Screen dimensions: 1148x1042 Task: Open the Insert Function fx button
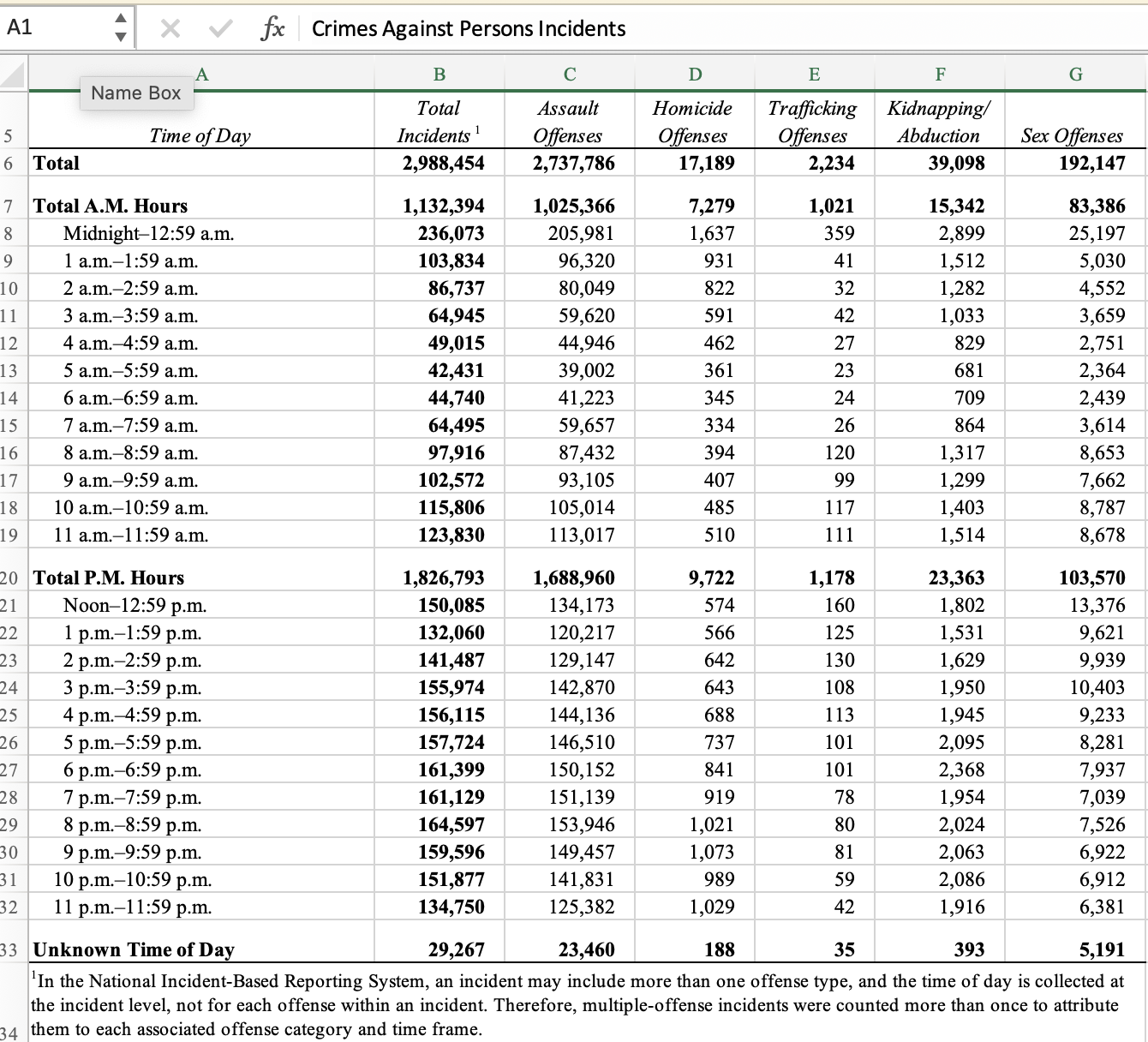[x=272, y=29]
